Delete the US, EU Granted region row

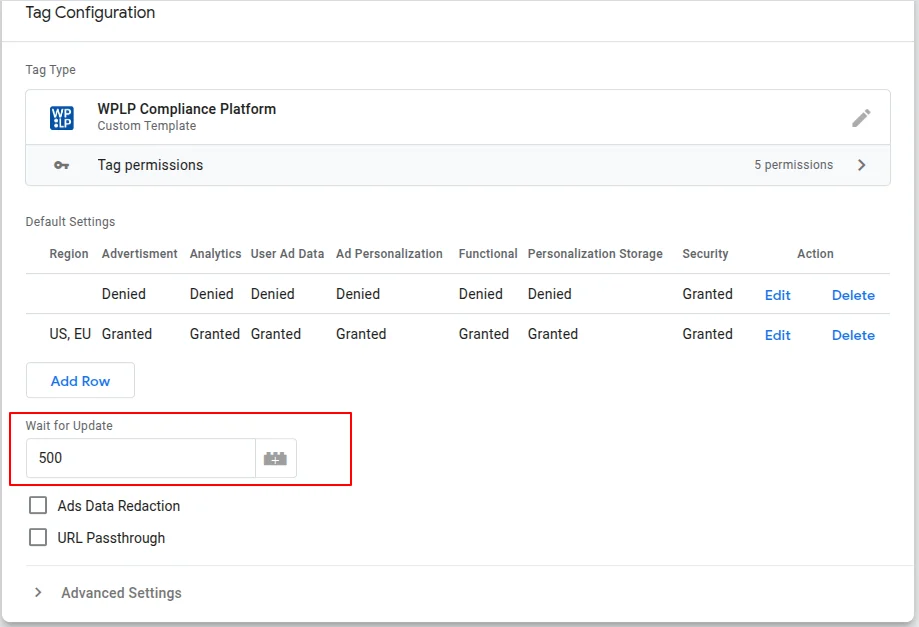852,334
